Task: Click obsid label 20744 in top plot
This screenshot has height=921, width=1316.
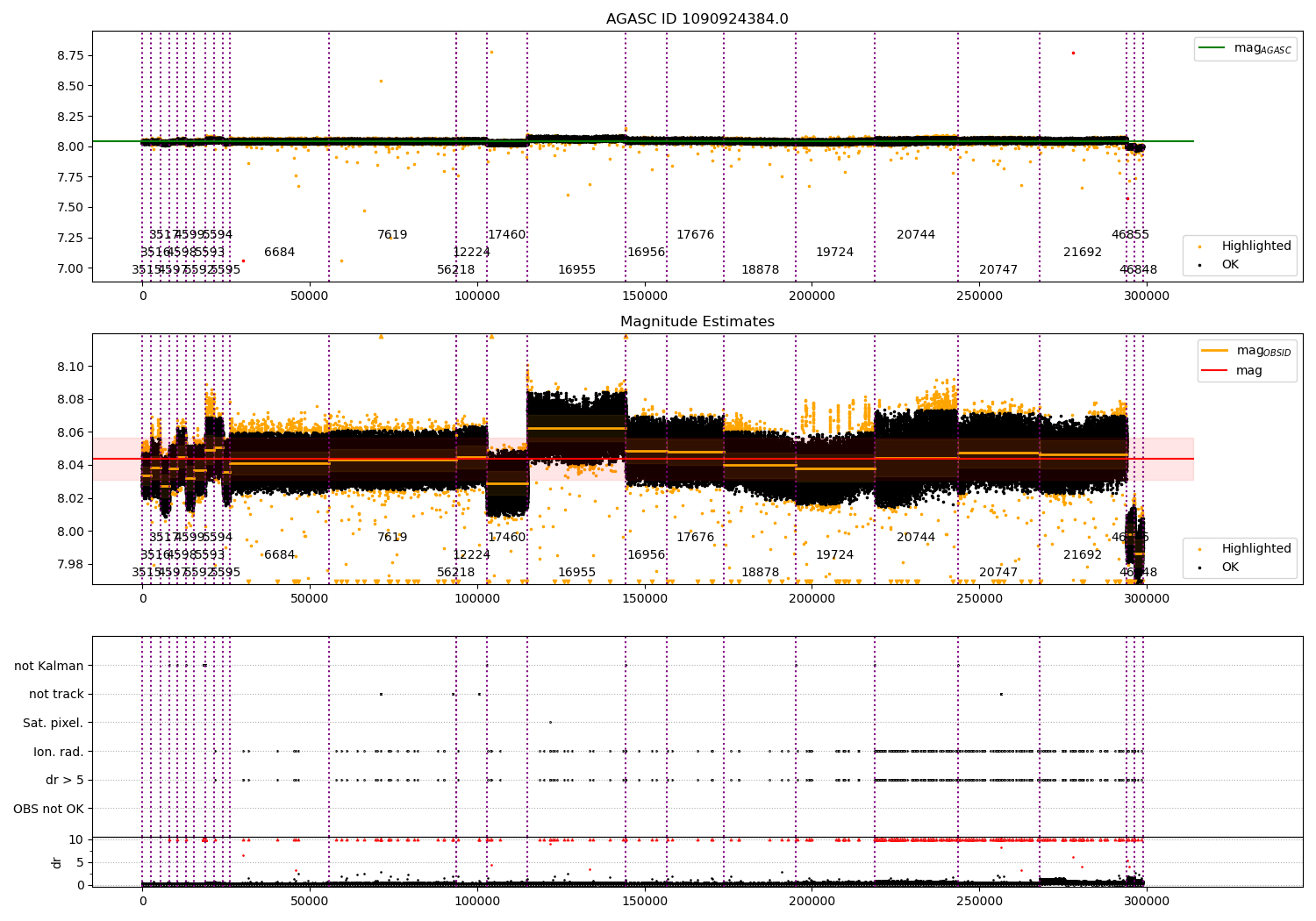Action: (916, 235)
